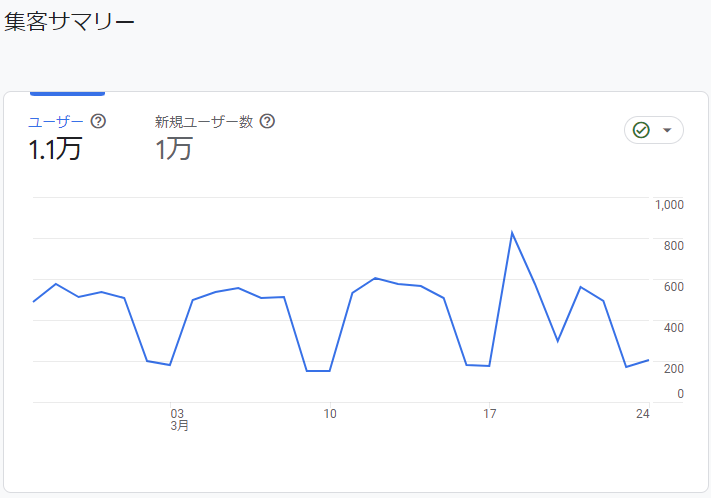Click the 400 y-axis label
Viewport: 711px width, 498px height.
point(672,328)
